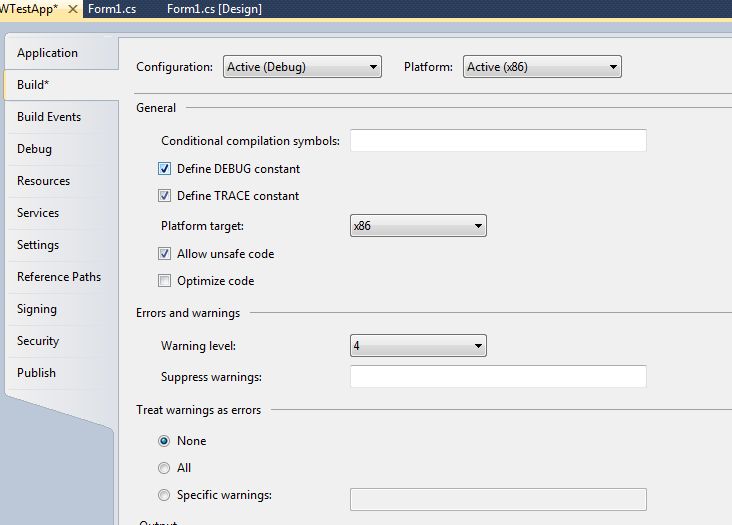
Task: Open the Platform dropdown showing Active (x86)
Action: coord(542,67)
